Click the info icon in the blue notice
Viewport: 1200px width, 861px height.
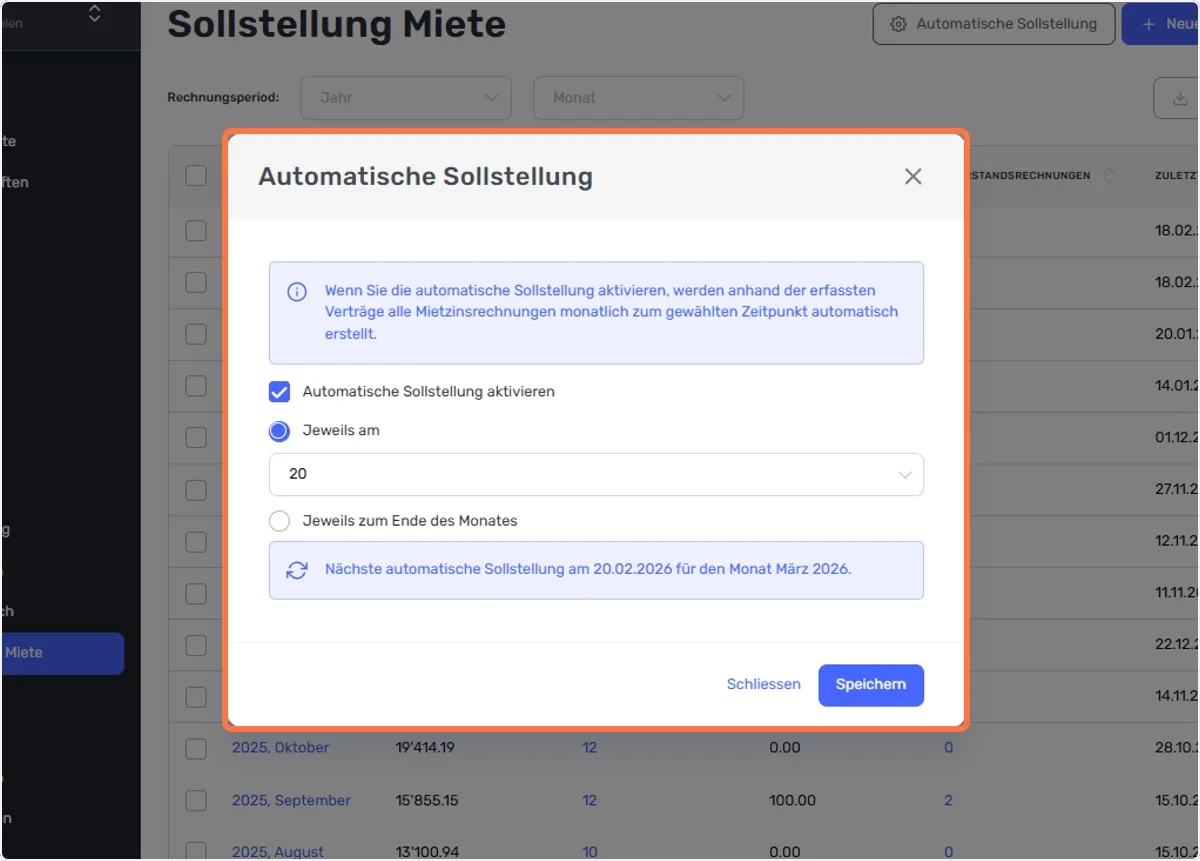[297, 292]
